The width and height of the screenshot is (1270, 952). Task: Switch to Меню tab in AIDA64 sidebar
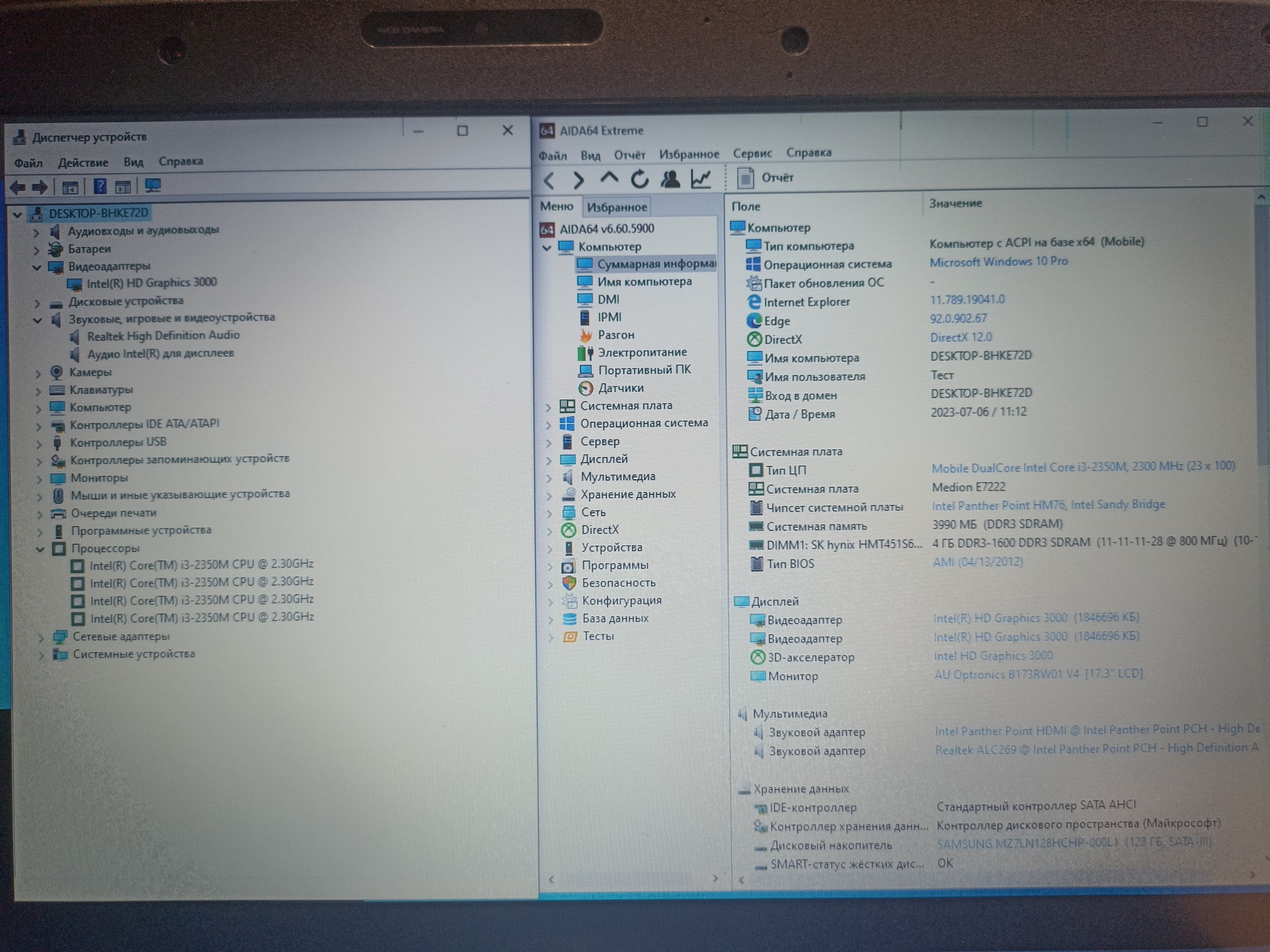click(557, 206)
